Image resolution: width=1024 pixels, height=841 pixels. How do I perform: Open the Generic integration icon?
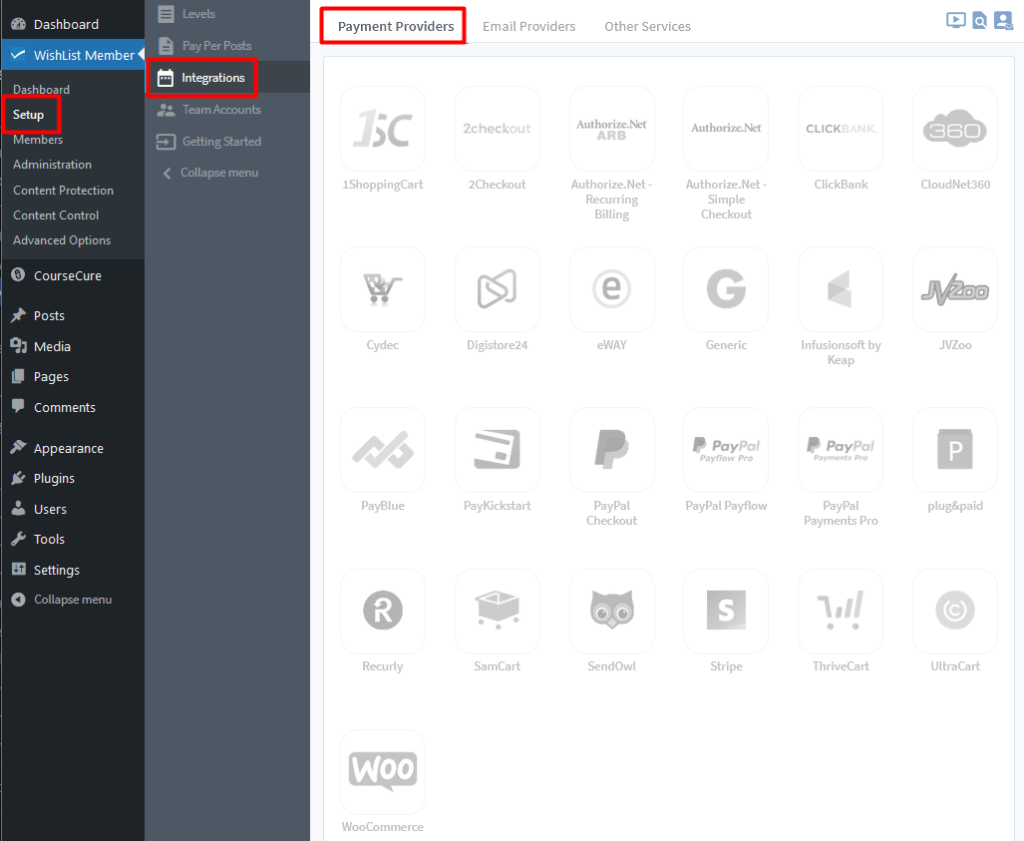coord(726,289)
